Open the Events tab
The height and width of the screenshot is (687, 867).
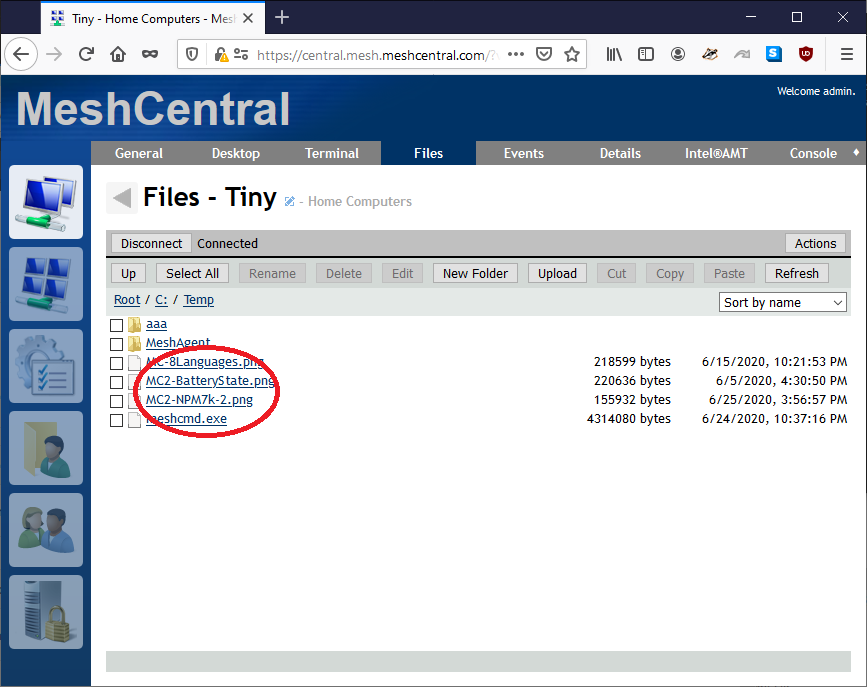[523, 153]
